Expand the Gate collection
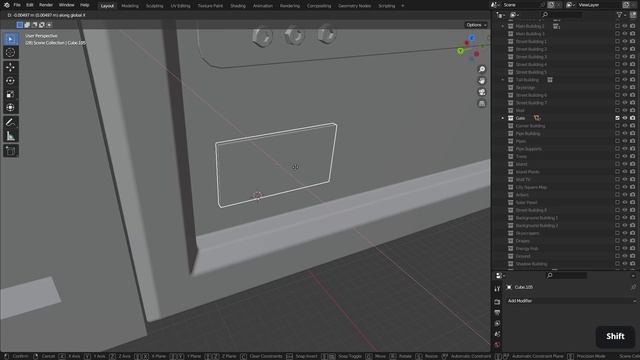Viewport: 640px width, 360px height. (x=503, y=118)
